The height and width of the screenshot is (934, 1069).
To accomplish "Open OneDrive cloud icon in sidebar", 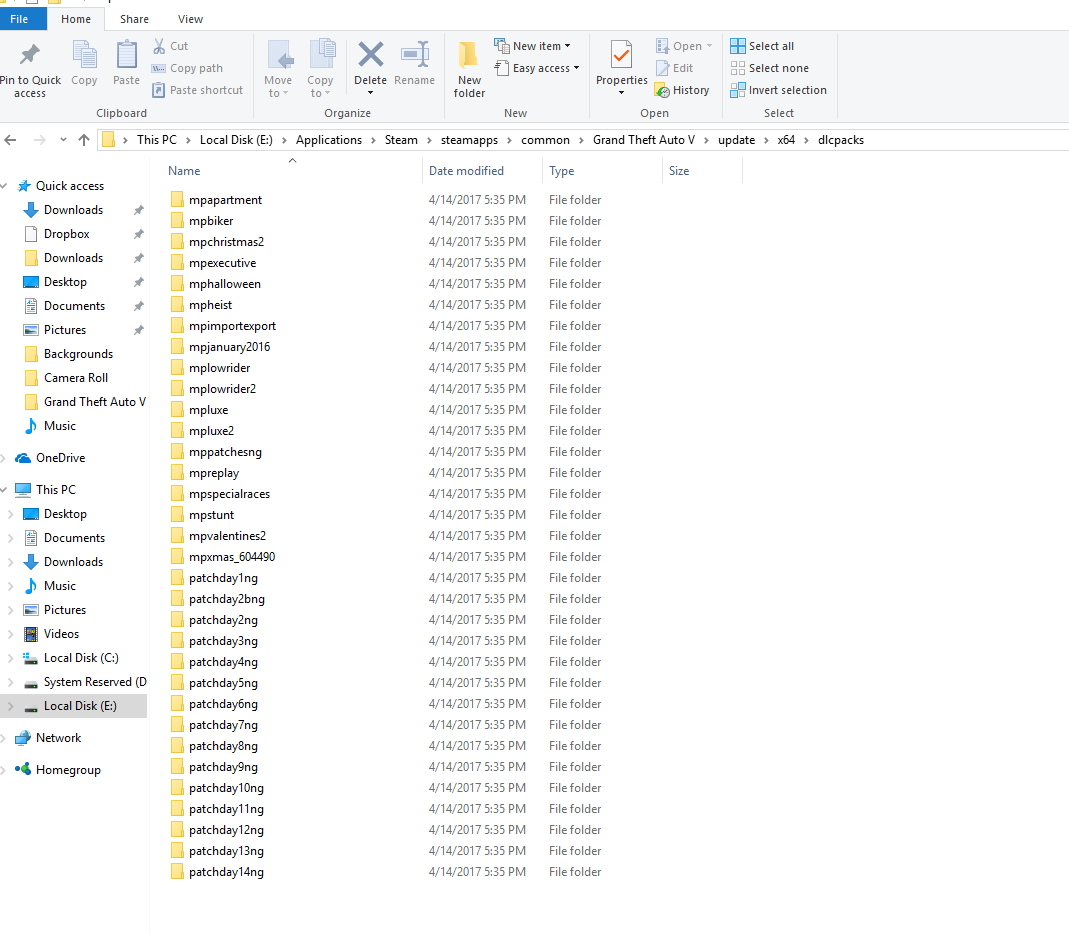I will coord(23,457).
